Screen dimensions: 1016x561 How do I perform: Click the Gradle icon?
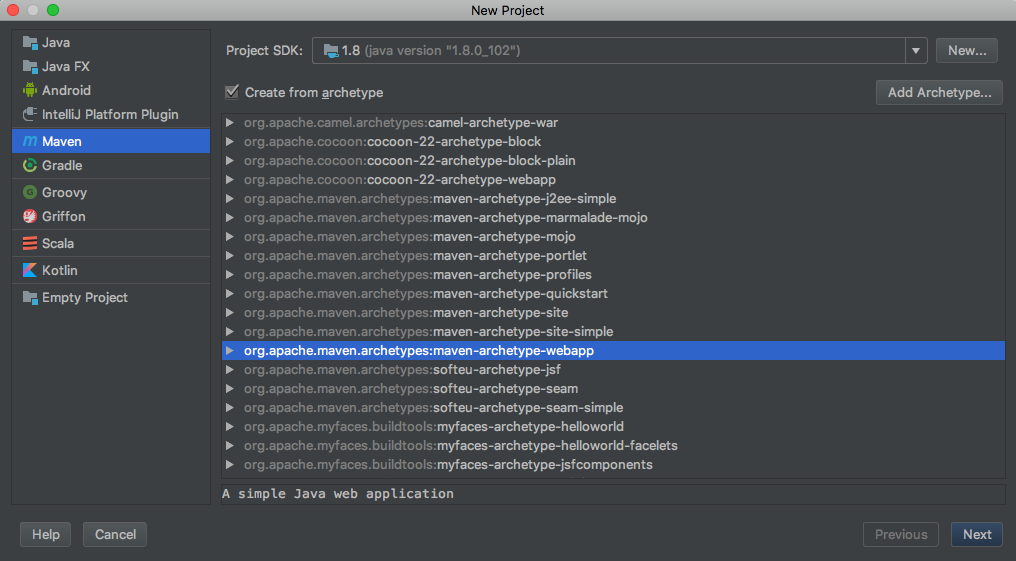coord(30,166)
